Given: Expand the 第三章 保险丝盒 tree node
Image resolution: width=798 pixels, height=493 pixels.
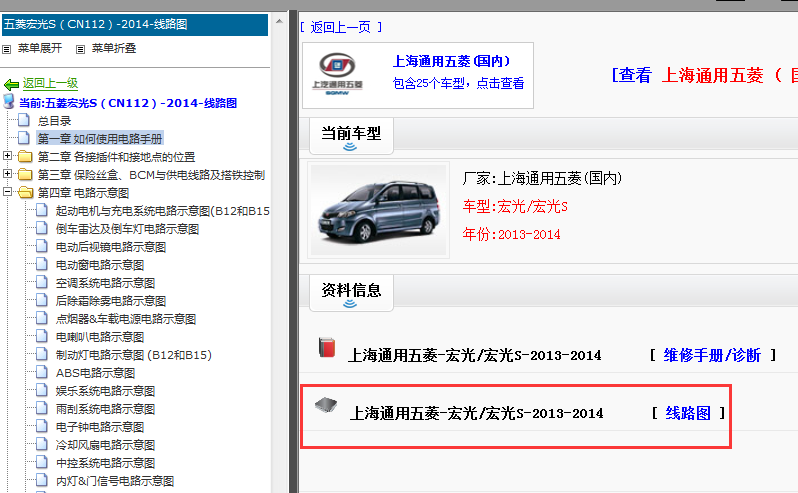Looking at the screenshot, I should point(7,174).
